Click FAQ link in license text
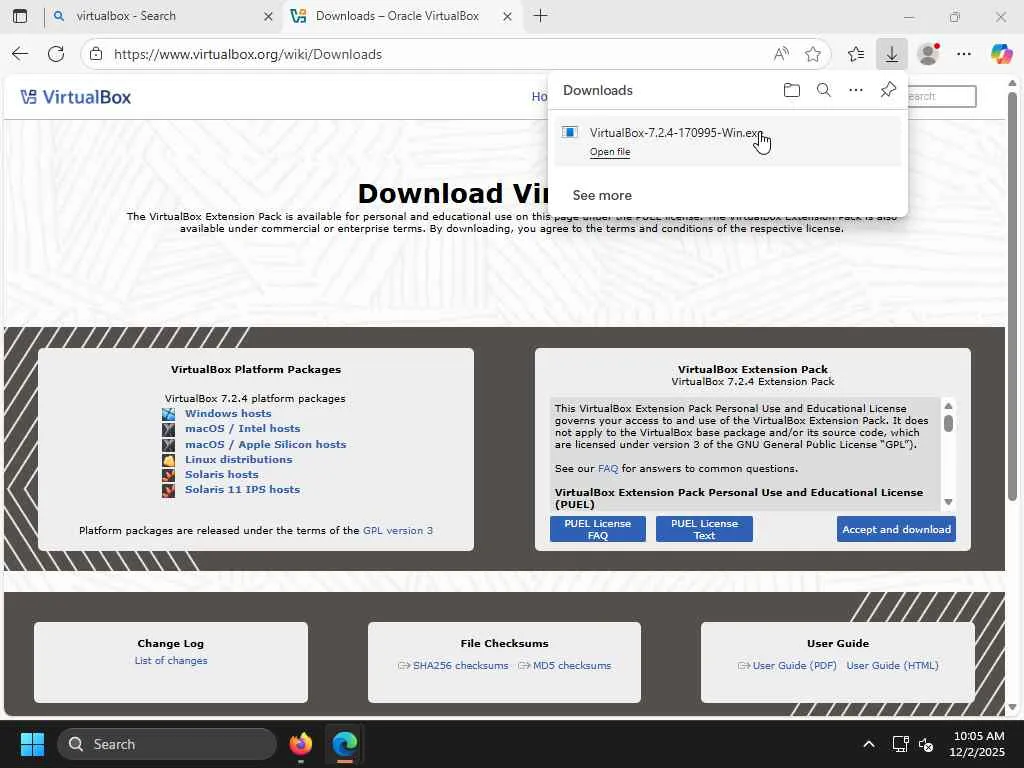Screen dimensions: 1024x768 pos(608,469)
